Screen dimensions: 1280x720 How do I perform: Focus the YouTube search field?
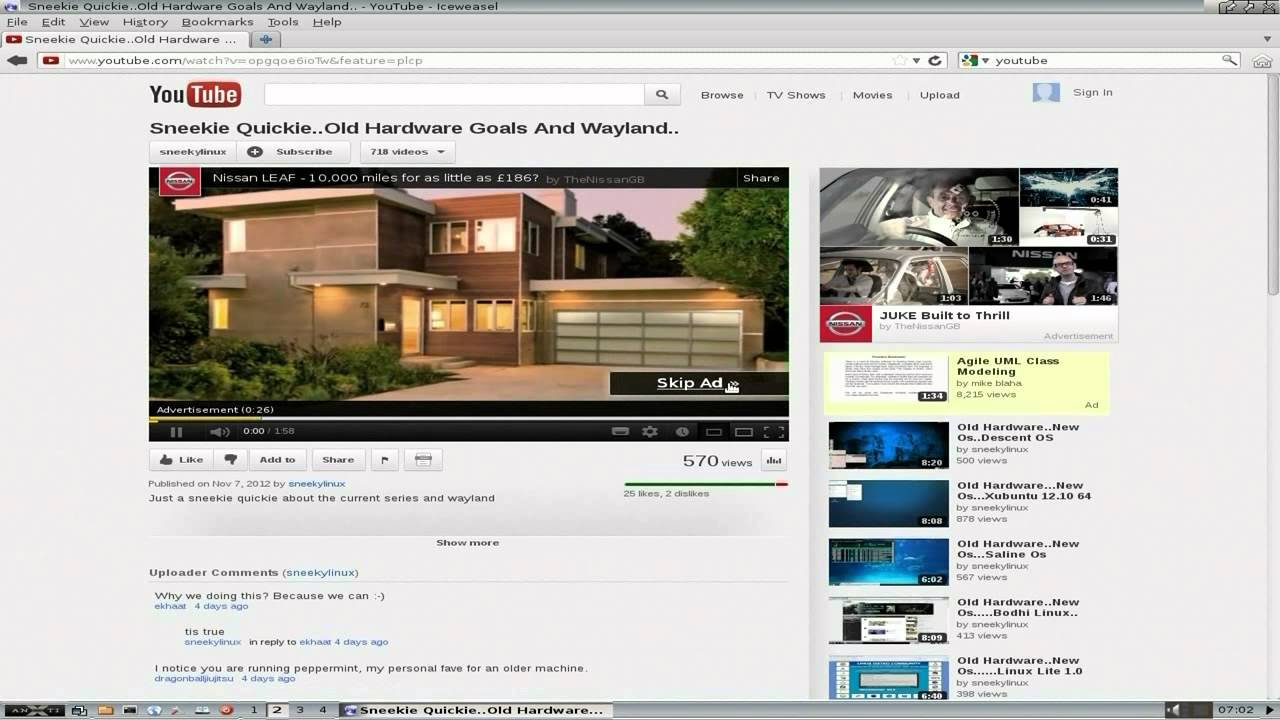point(454,95)
